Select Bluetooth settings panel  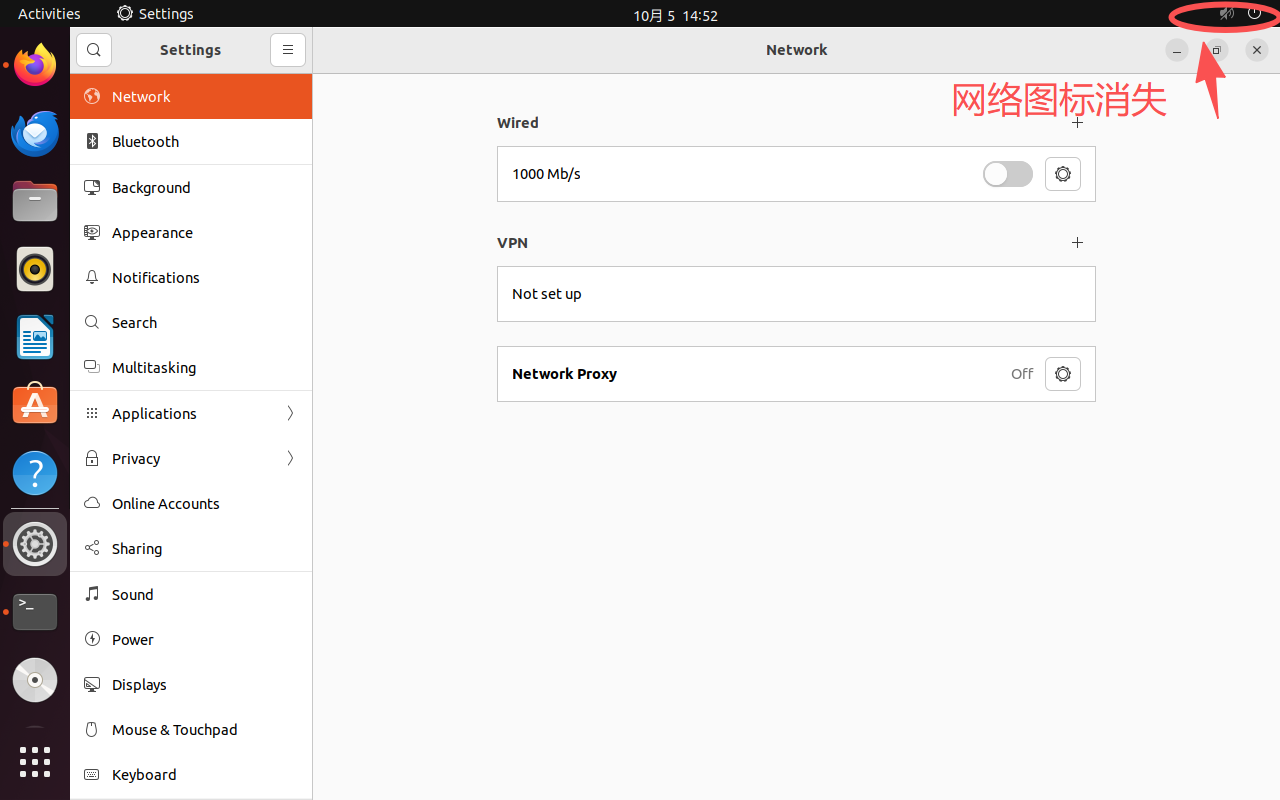coord(191,142)
